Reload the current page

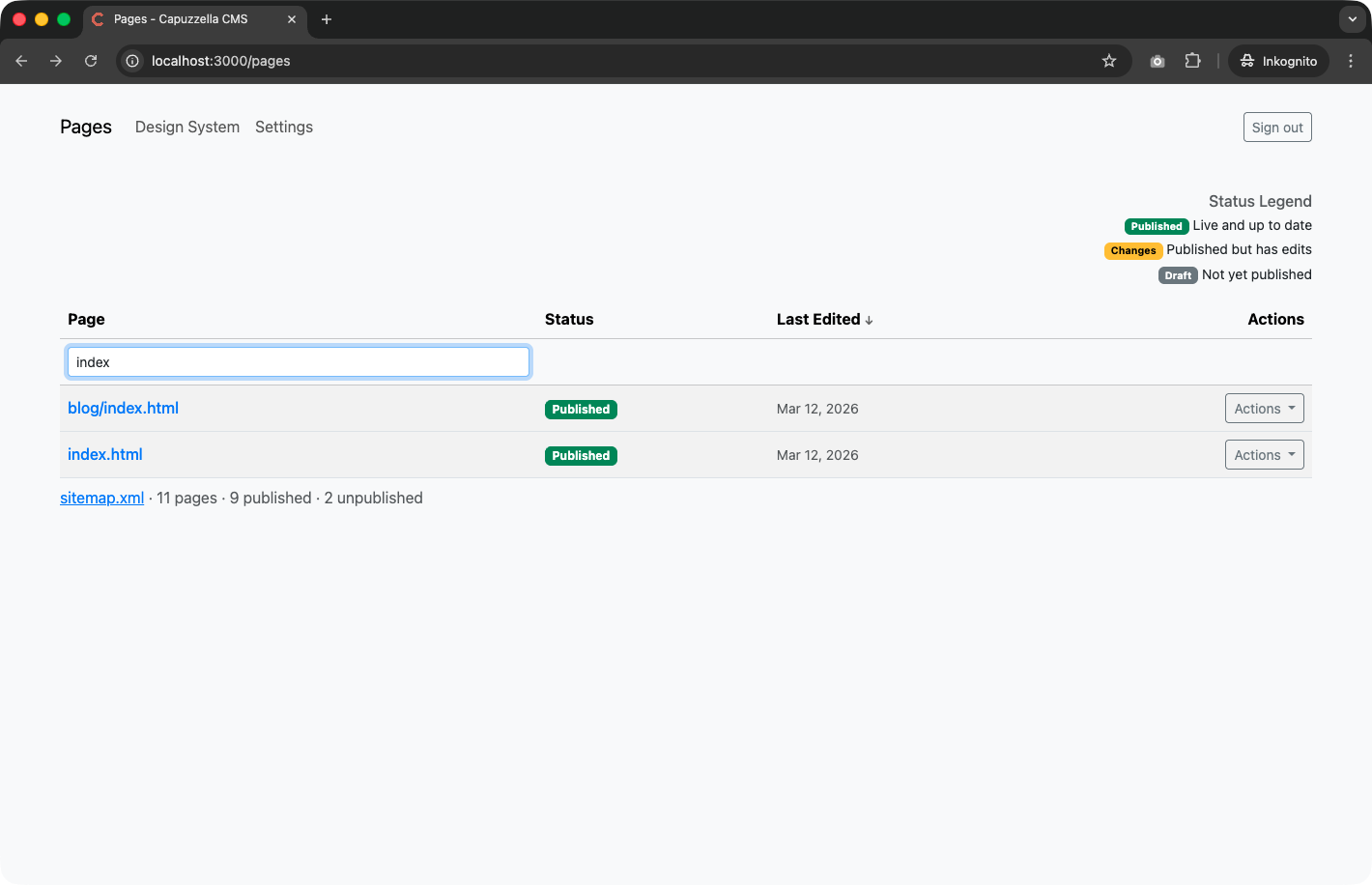click(x=91, y=61)
